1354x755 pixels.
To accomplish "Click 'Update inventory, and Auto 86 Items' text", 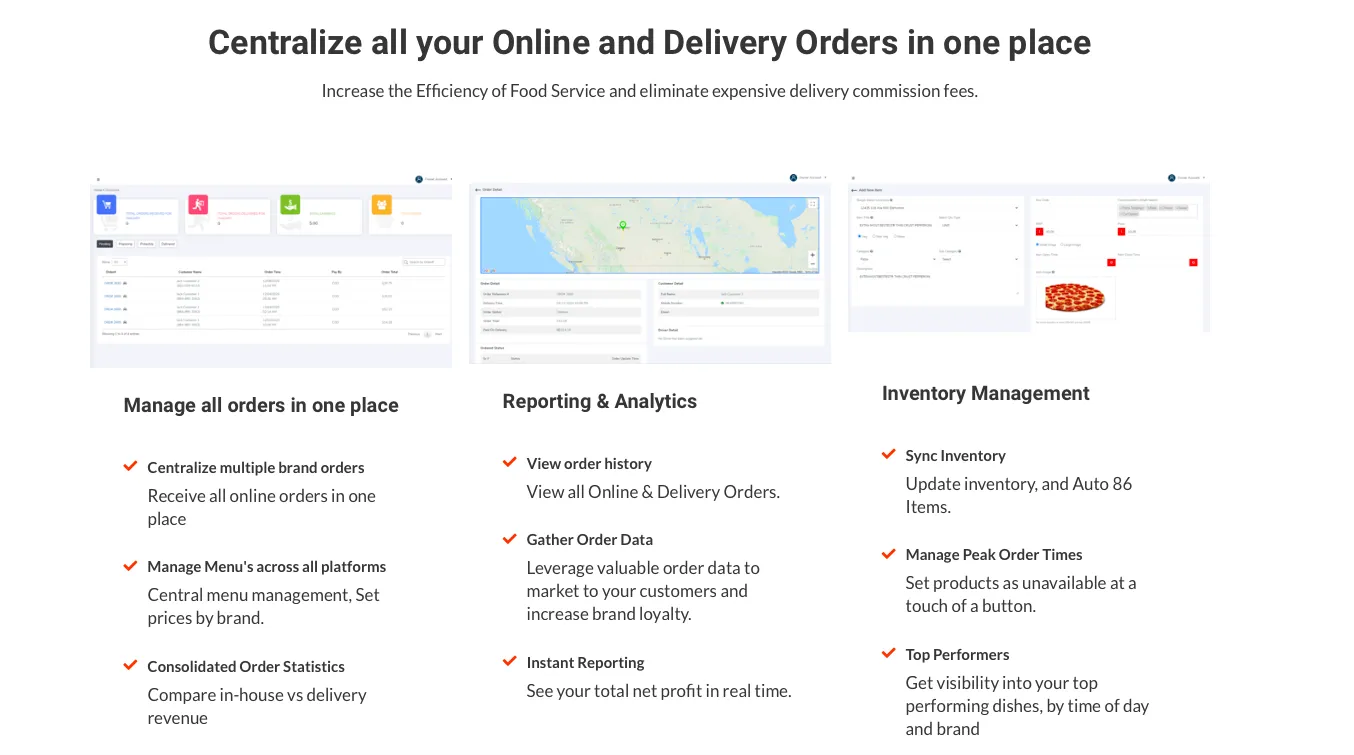I will (x=1019, y=495).
